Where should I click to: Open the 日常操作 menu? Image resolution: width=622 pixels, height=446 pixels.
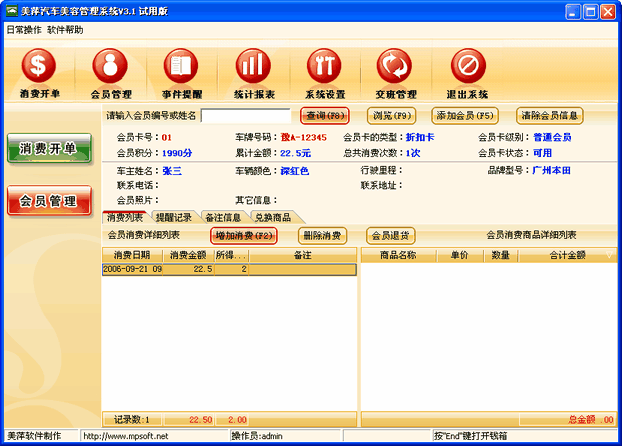[24, 30]
